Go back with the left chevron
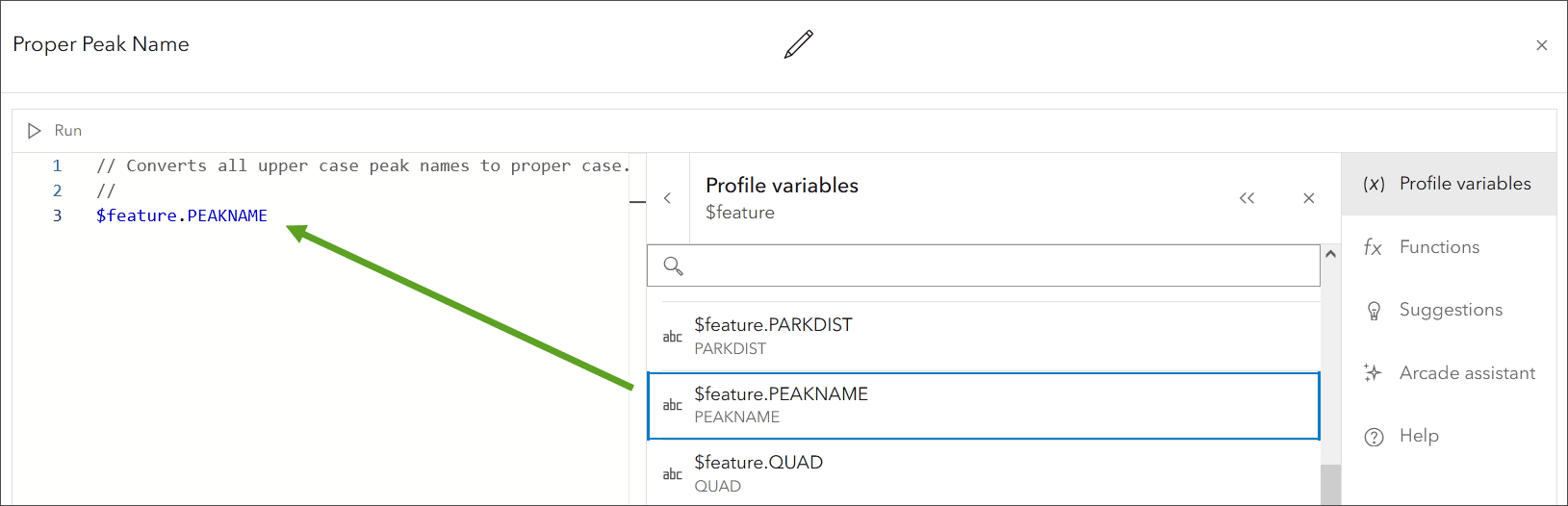 point(667,198)
